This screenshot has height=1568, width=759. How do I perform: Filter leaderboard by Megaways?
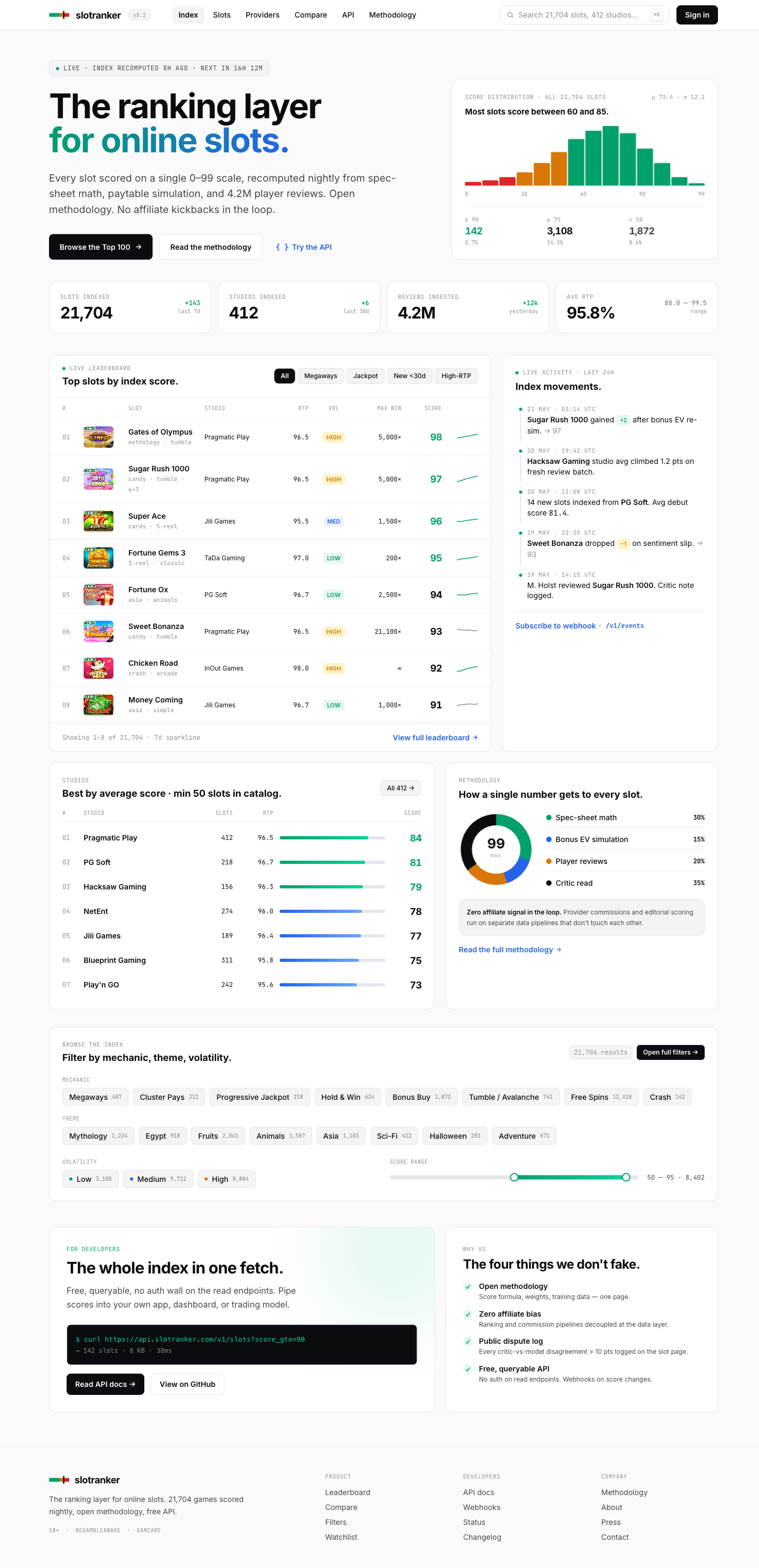point(320,375)
